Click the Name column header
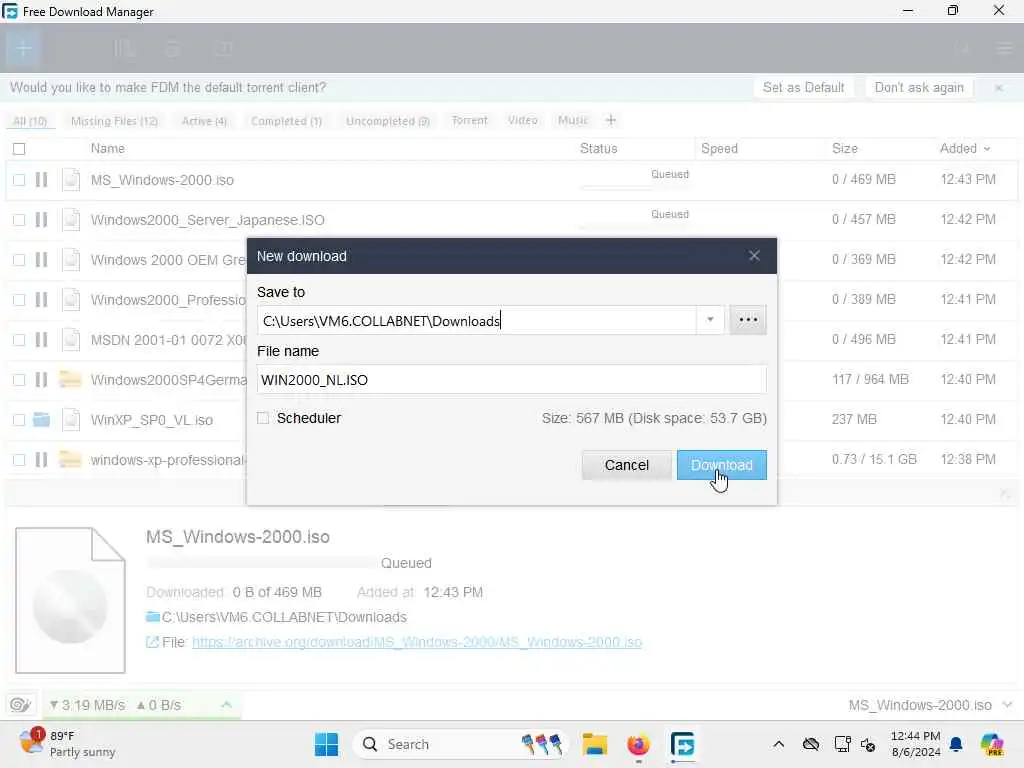This screenshot has width=1024, height=768. point(108,148)
